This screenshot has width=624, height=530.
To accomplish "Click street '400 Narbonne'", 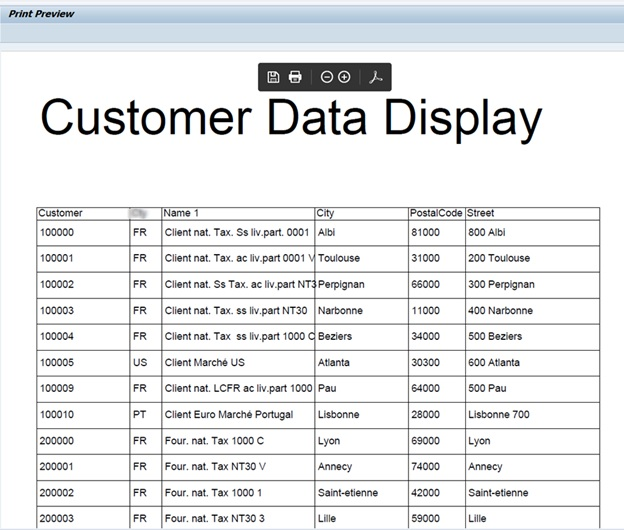I will 500,310.
